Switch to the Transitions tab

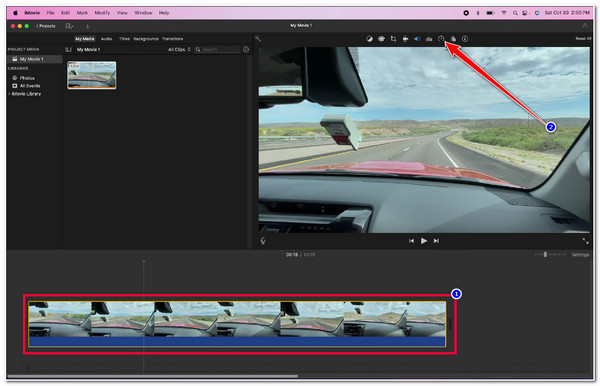(173, 39)
